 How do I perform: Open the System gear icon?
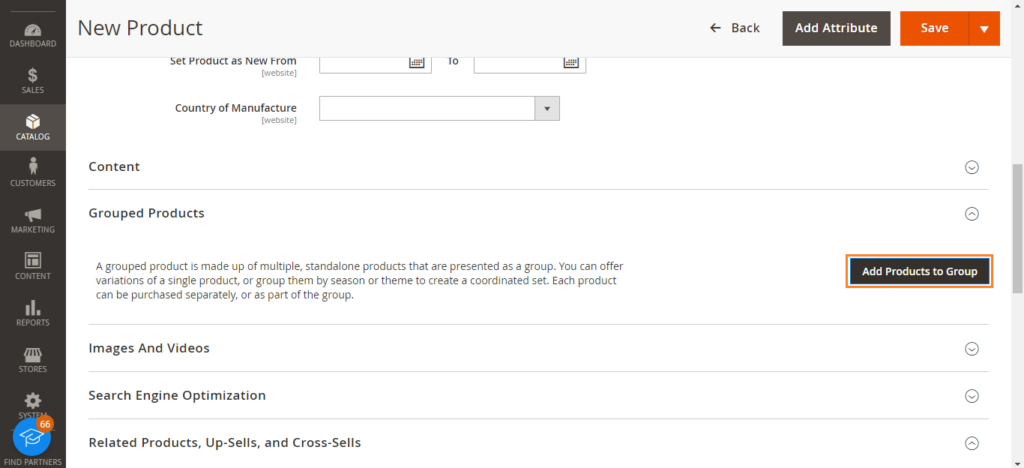coord(33,399)
